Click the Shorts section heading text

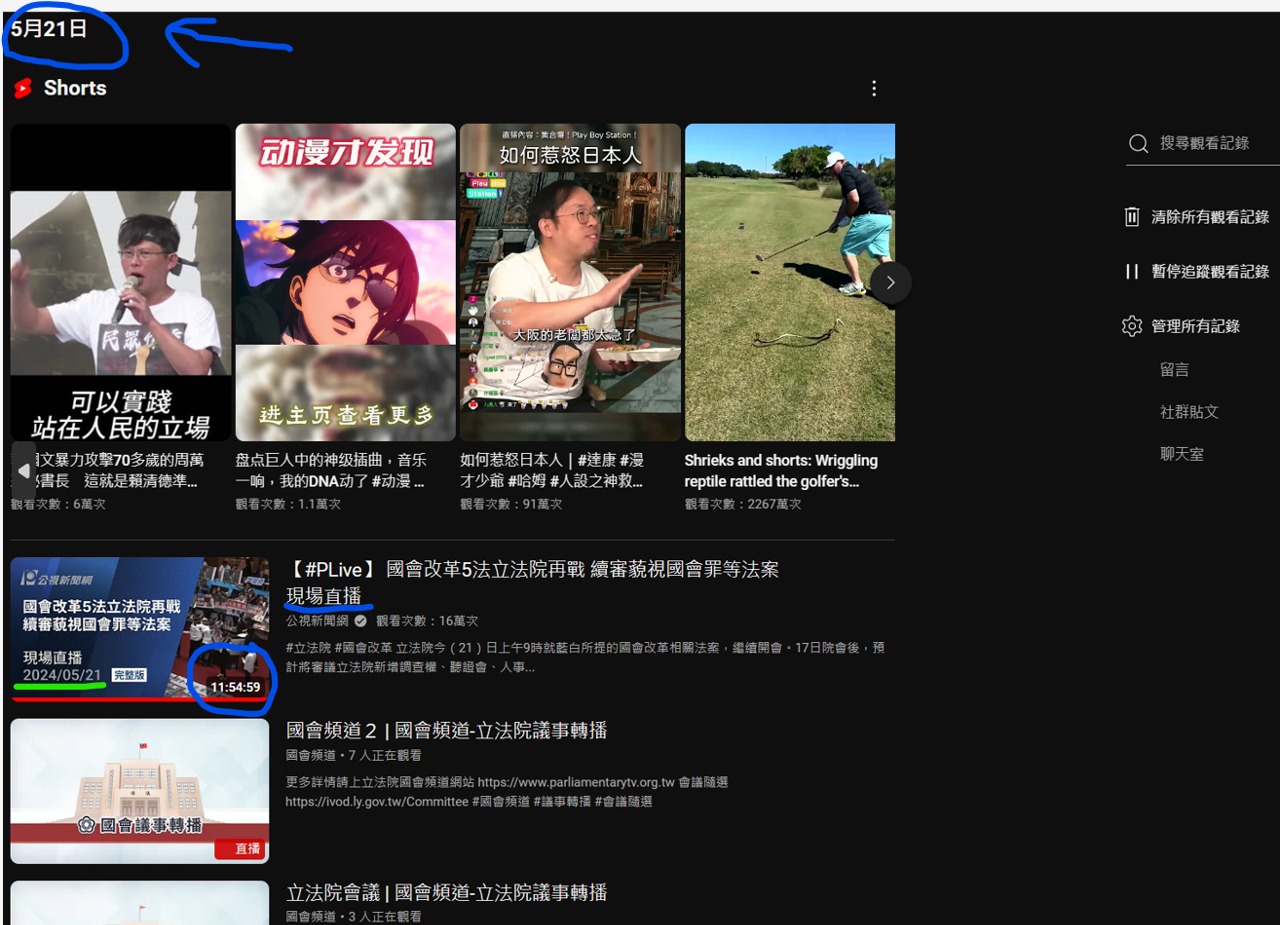(75, 88)
